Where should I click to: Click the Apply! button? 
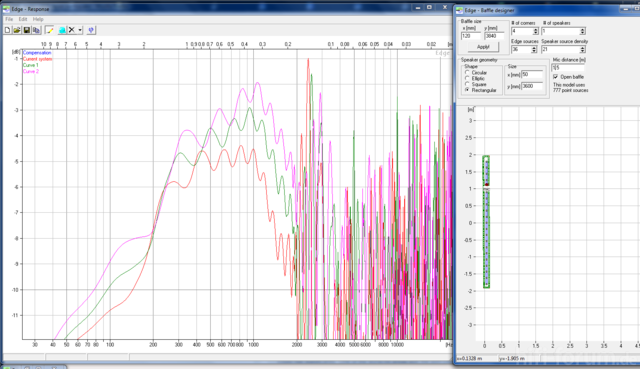483,47
